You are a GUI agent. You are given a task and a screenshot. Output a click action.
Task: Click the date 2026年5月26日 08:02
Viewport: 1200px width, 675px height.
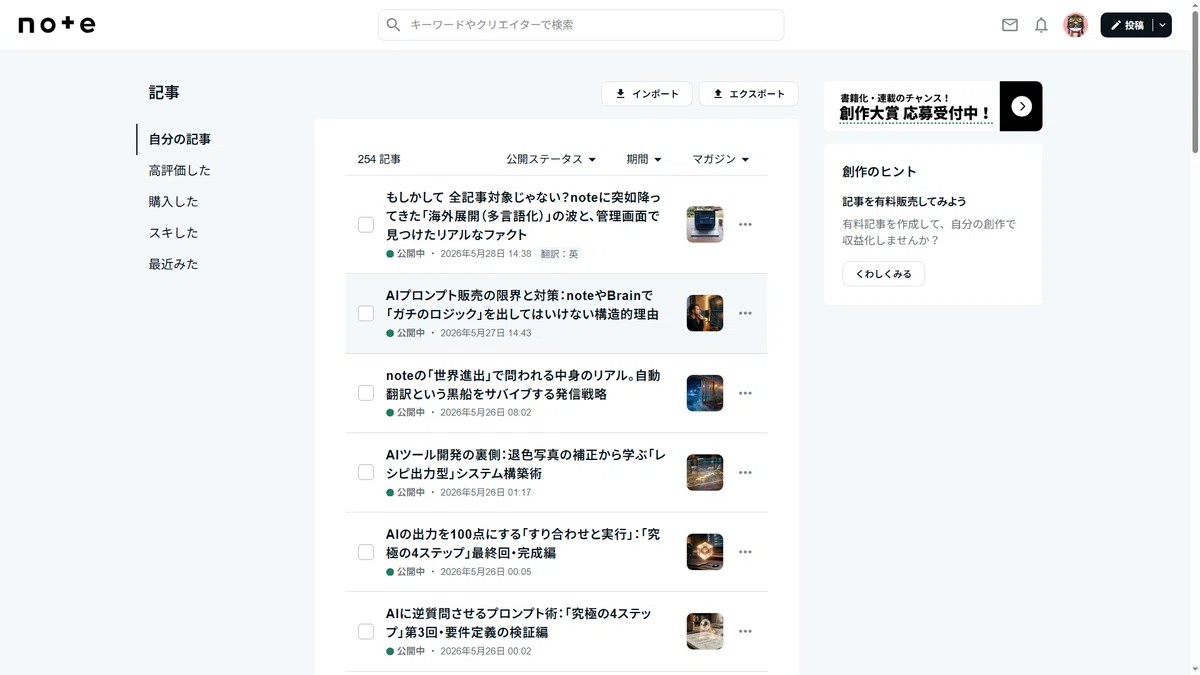pos(486,412)
